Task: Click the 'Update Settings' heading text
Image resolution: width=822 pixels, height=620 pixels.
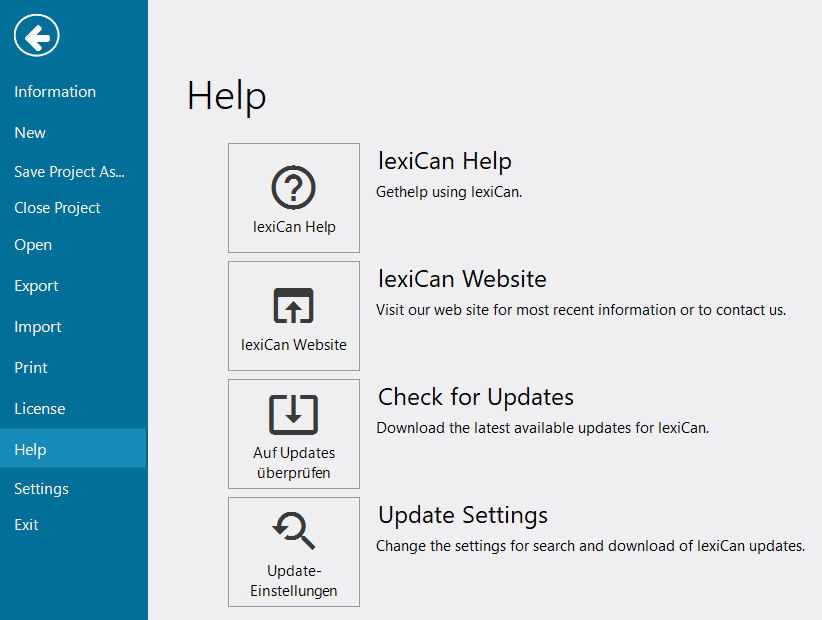Action: coord(462,515)
